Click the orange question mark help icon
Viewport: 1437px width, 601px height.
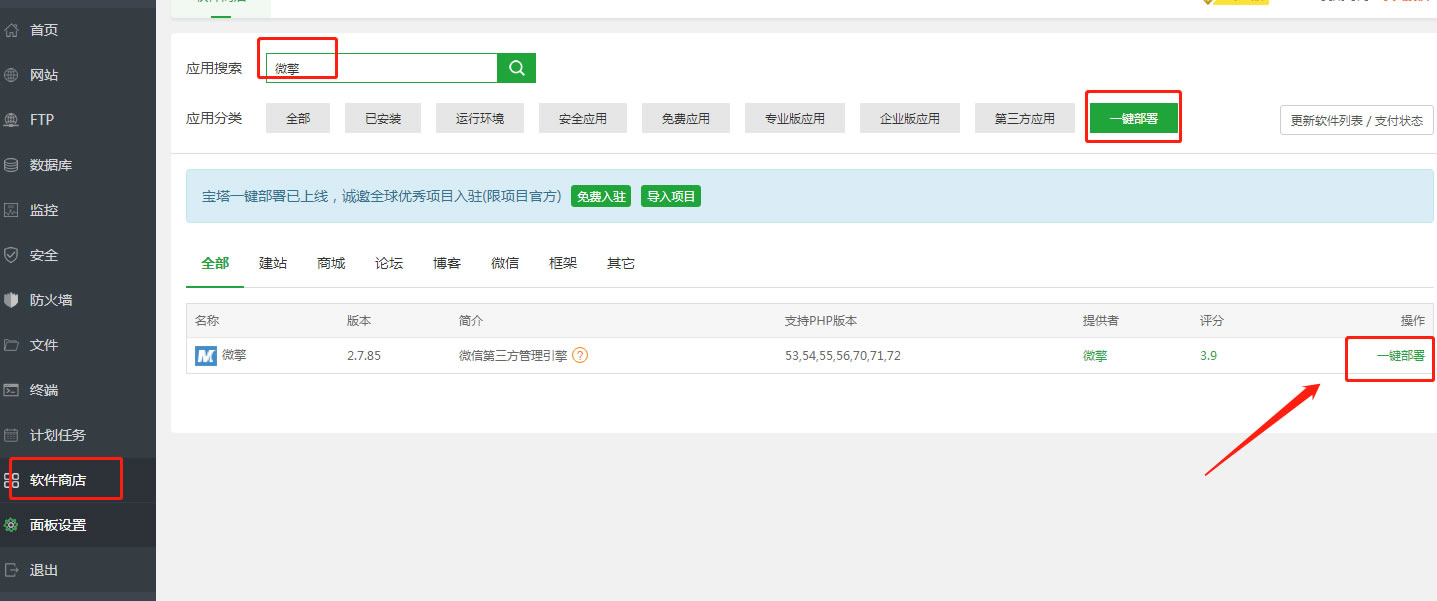[580, 355]
